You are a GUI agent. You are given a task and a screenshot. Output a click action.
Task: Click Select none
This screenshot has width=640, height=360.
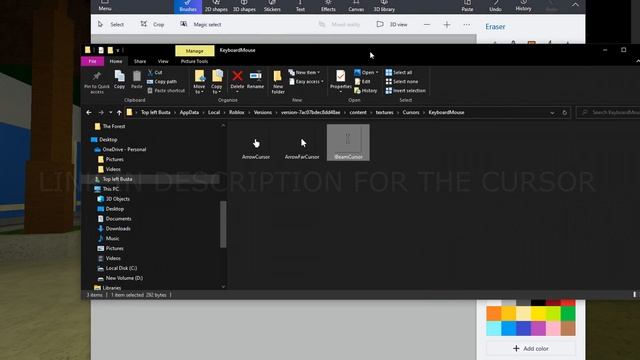(x=402, y=81)
